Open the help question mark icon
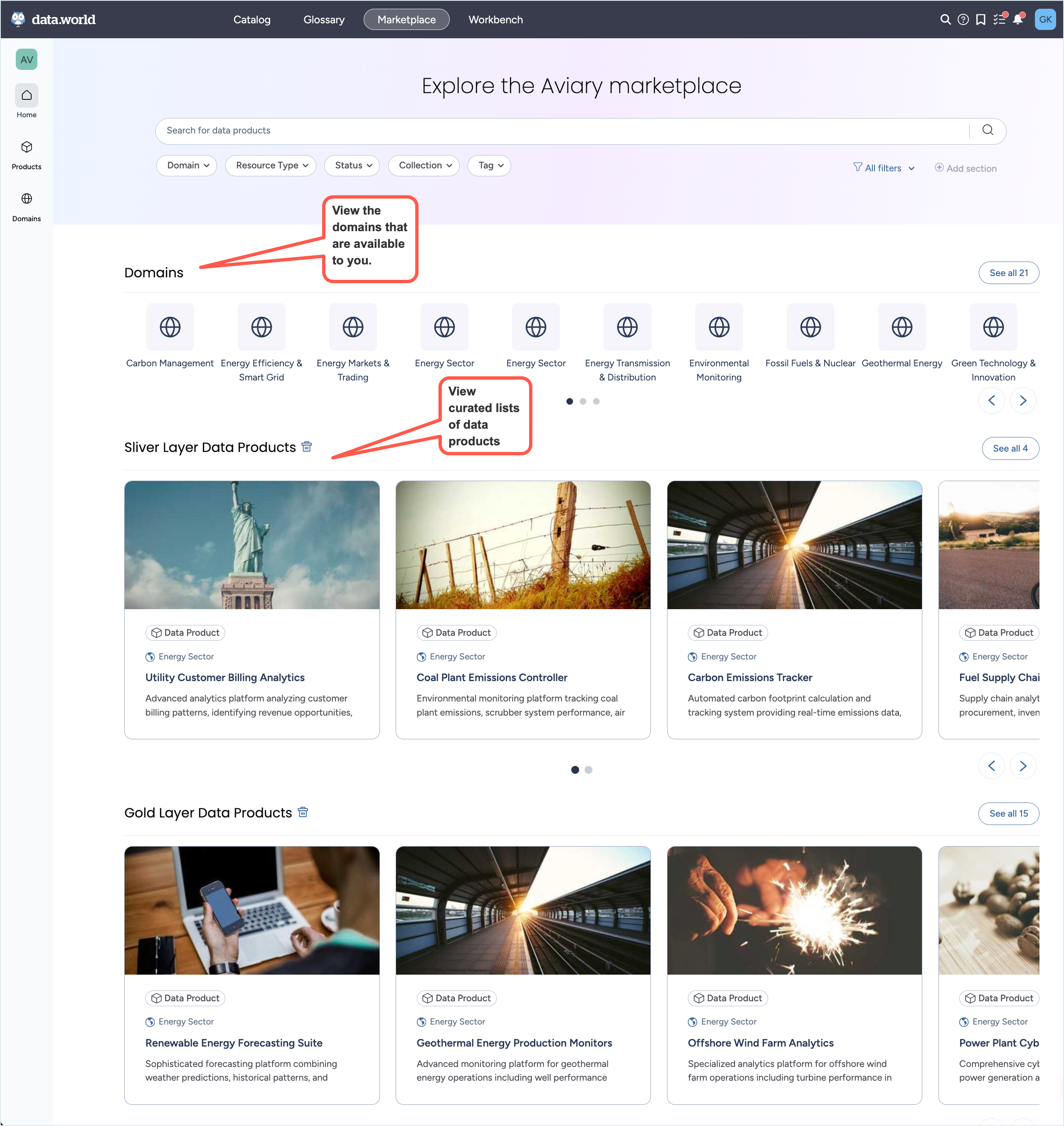The image size is (1064, 1126). pyautogui.click(x=963, y=19)
